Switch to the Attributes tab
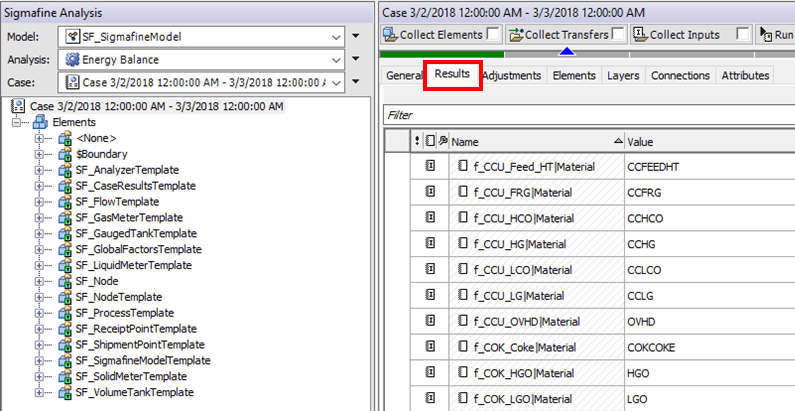795x411 pixels. coord(745,76)
